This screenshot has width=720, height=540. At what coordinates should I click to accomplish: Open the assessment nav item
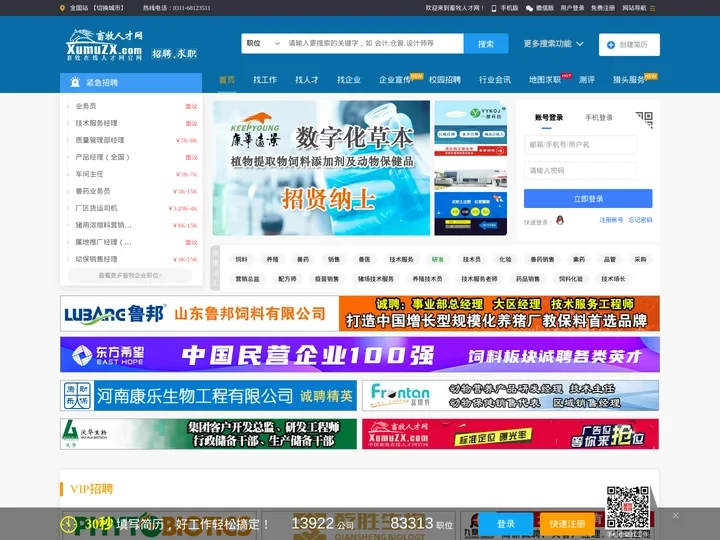pyautogui.click(x=587, y=80)
